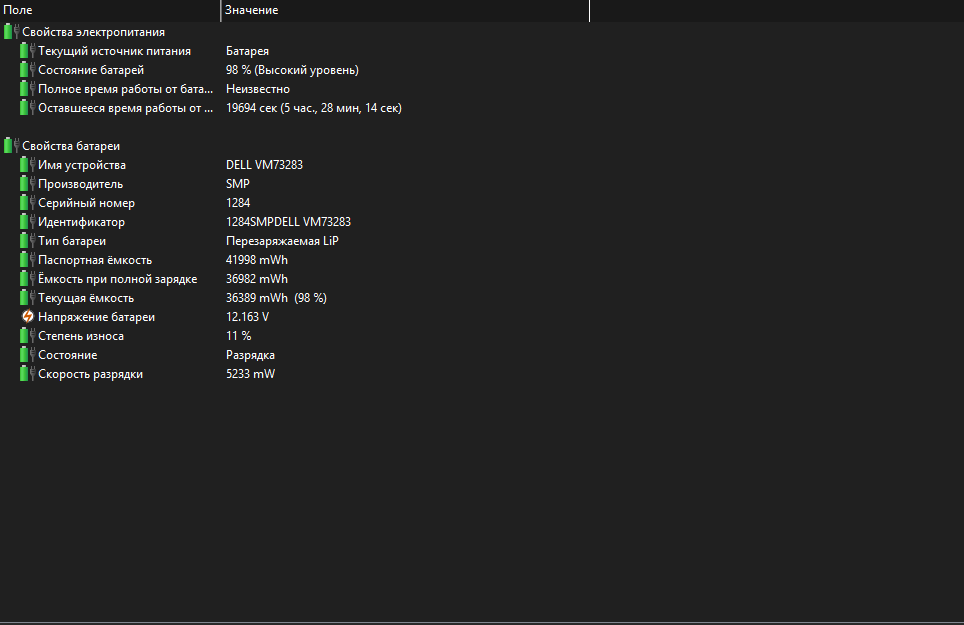Click the value 19694 сек remaining time
964x625 pixels.
(x=313, y=108)
